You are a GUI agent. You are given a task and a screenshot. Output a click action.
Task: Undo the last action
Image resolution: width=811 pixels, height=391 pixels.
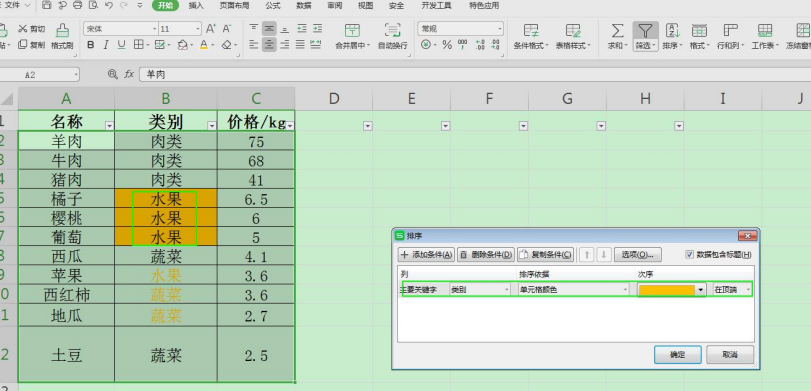coord(109,6)
